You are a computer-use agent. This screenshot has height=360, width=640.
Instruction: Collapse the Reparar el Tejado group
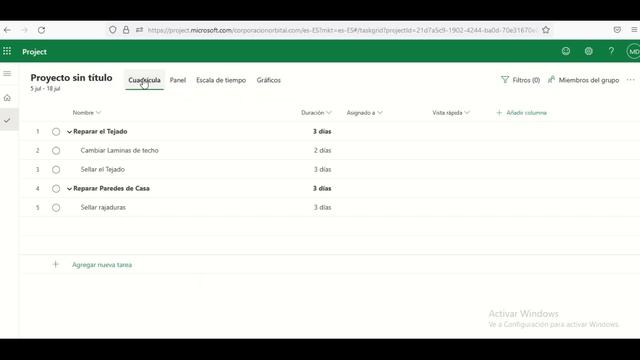[69, 132]
